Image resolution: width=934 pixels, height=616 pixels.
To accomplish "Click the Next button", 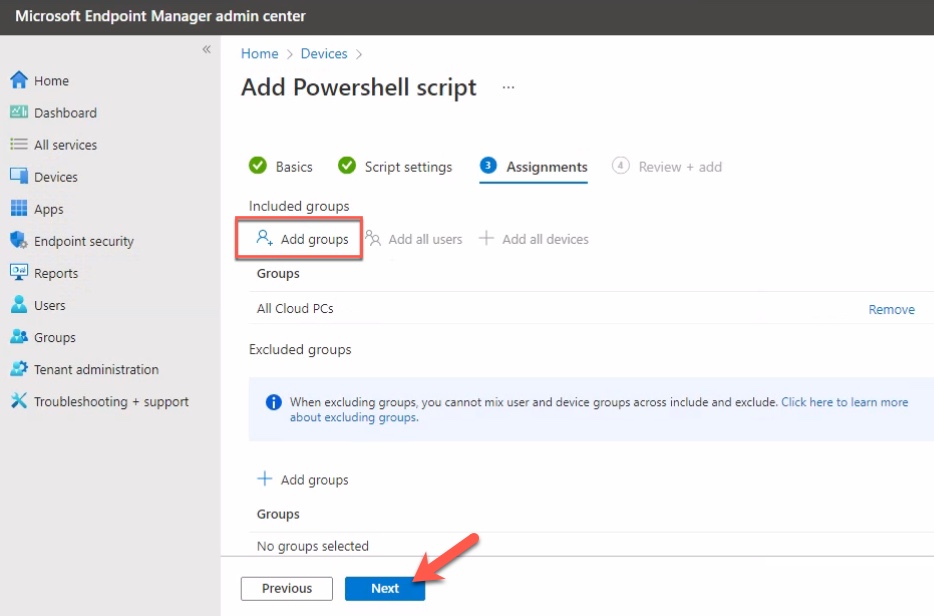I will [x=385, y=589].
